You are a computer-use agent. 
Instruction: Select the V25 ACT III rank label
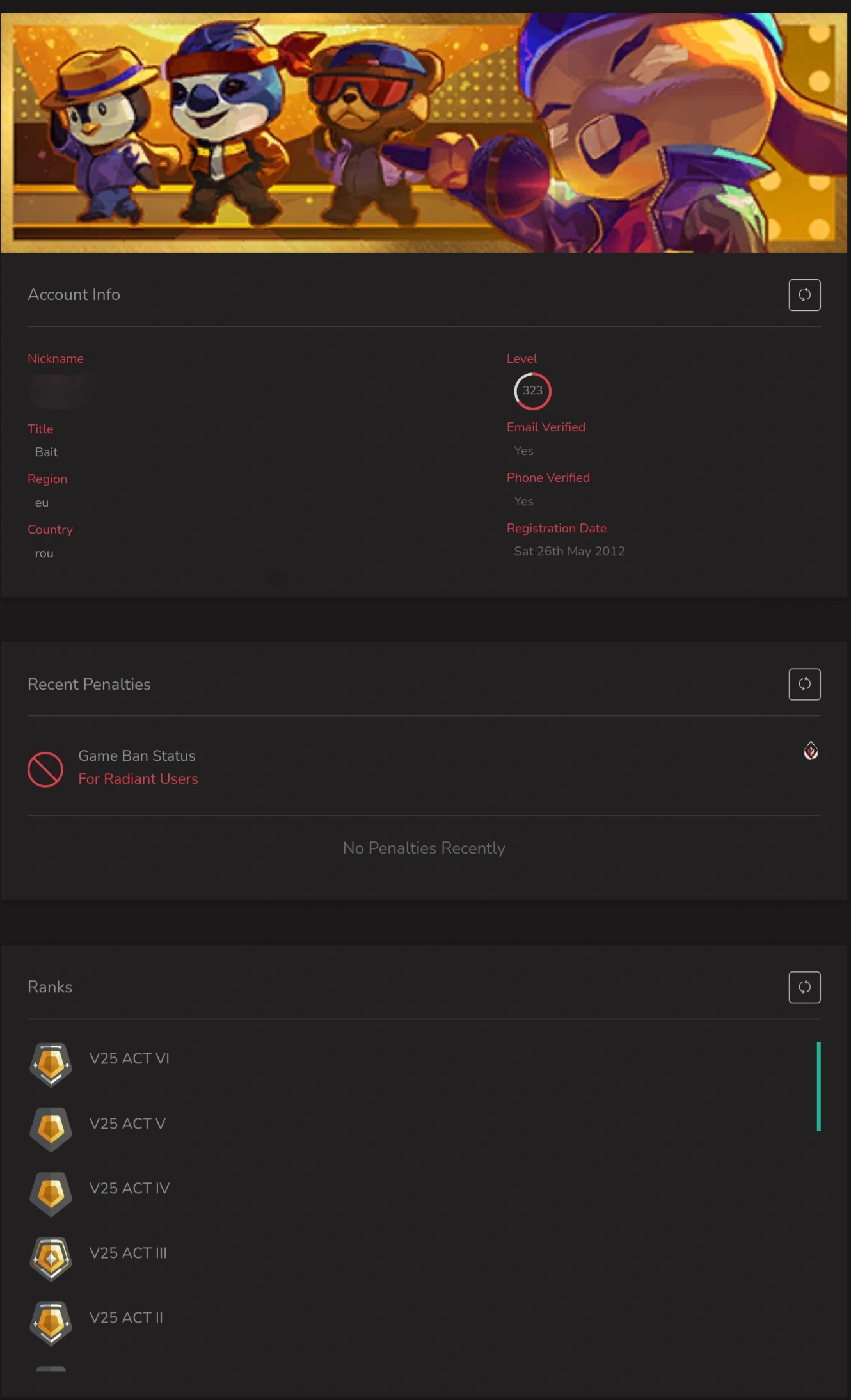tap(128, 1253)
